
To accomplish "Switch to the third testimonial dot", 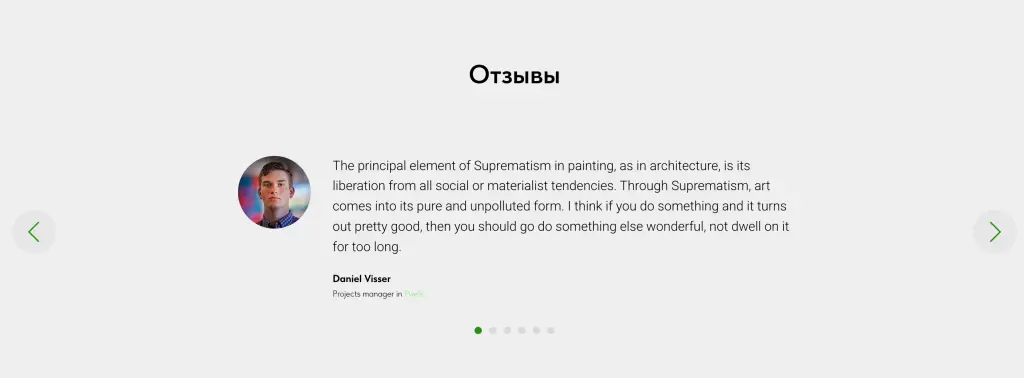I will [507, 330].
